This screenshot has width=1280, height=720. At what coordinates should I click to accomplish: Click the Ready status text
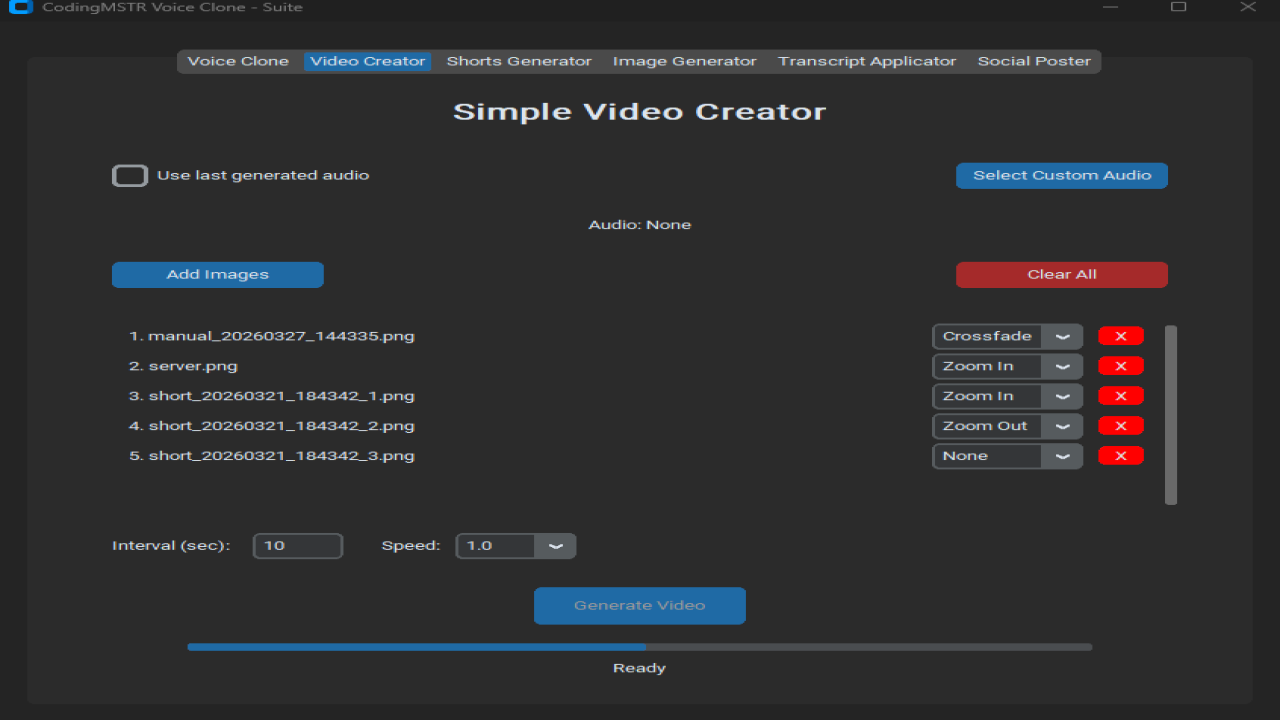tap(640, 668)
